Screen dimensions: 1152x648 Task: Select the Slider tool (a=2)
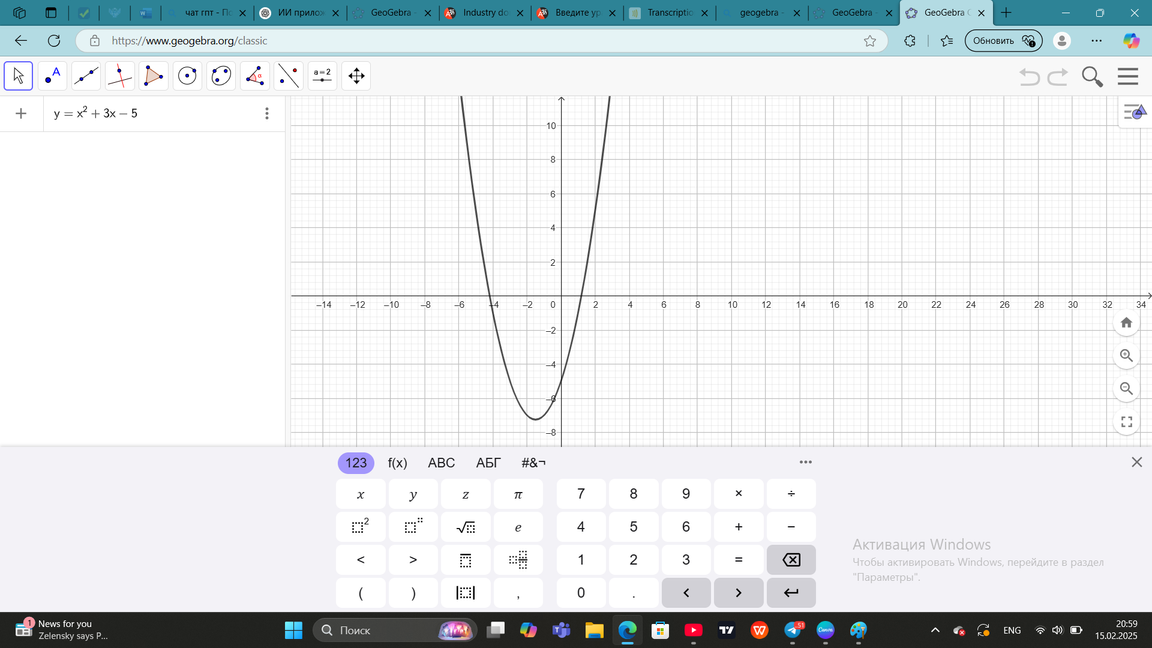321,76
